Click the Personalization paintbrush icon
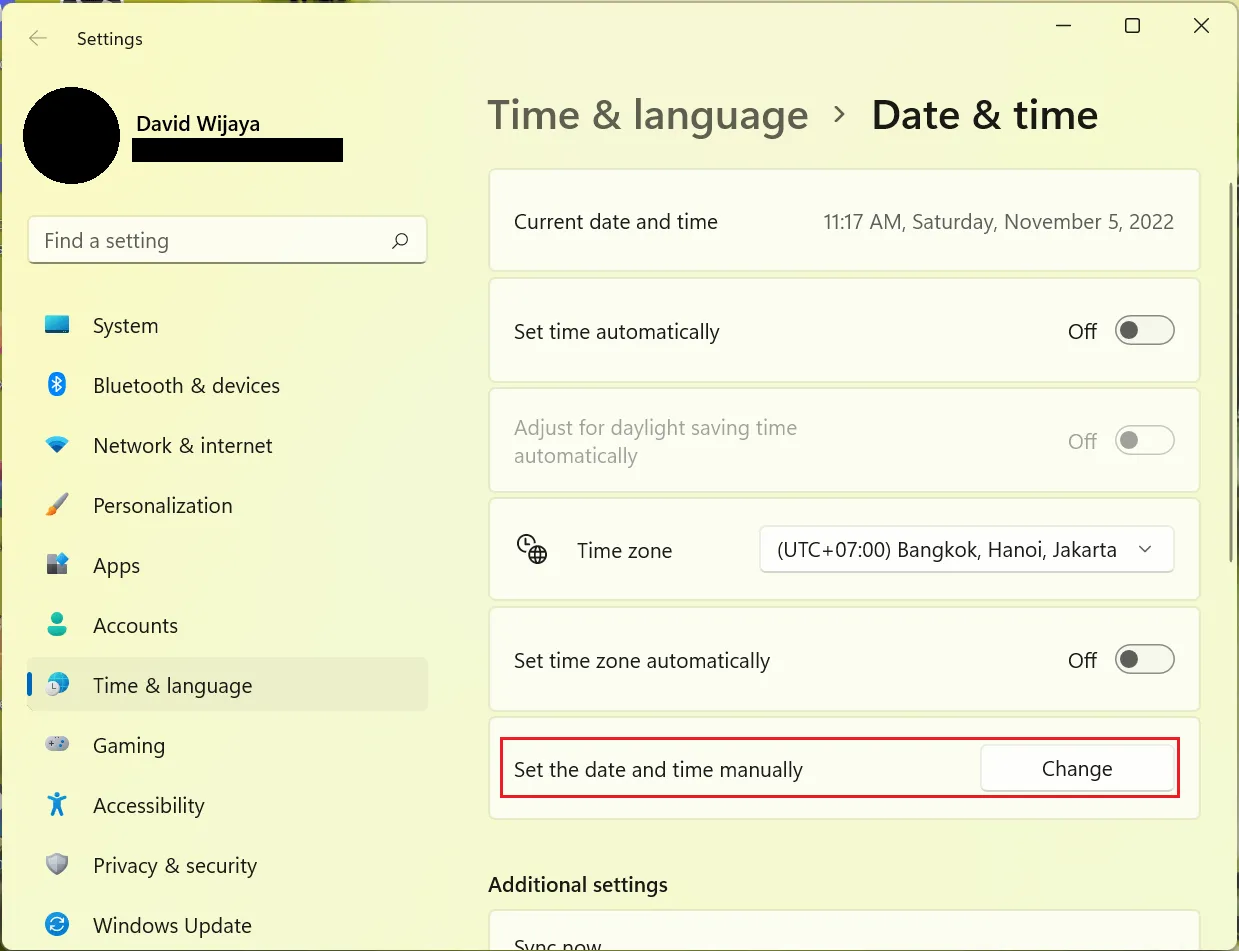Screen dimensions: 1239x951 coord(57,505)
